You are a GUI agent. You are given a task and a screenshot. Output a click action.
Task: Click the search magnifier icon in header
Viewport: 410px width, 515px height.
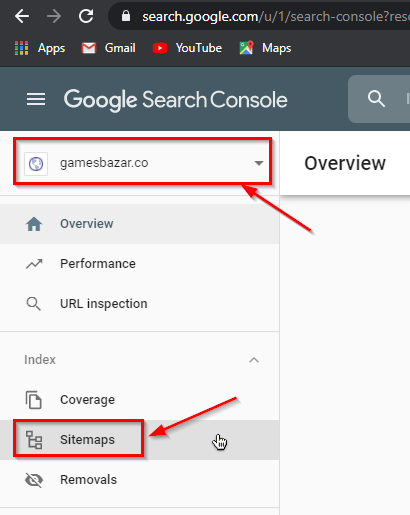[x=376, y=99]
